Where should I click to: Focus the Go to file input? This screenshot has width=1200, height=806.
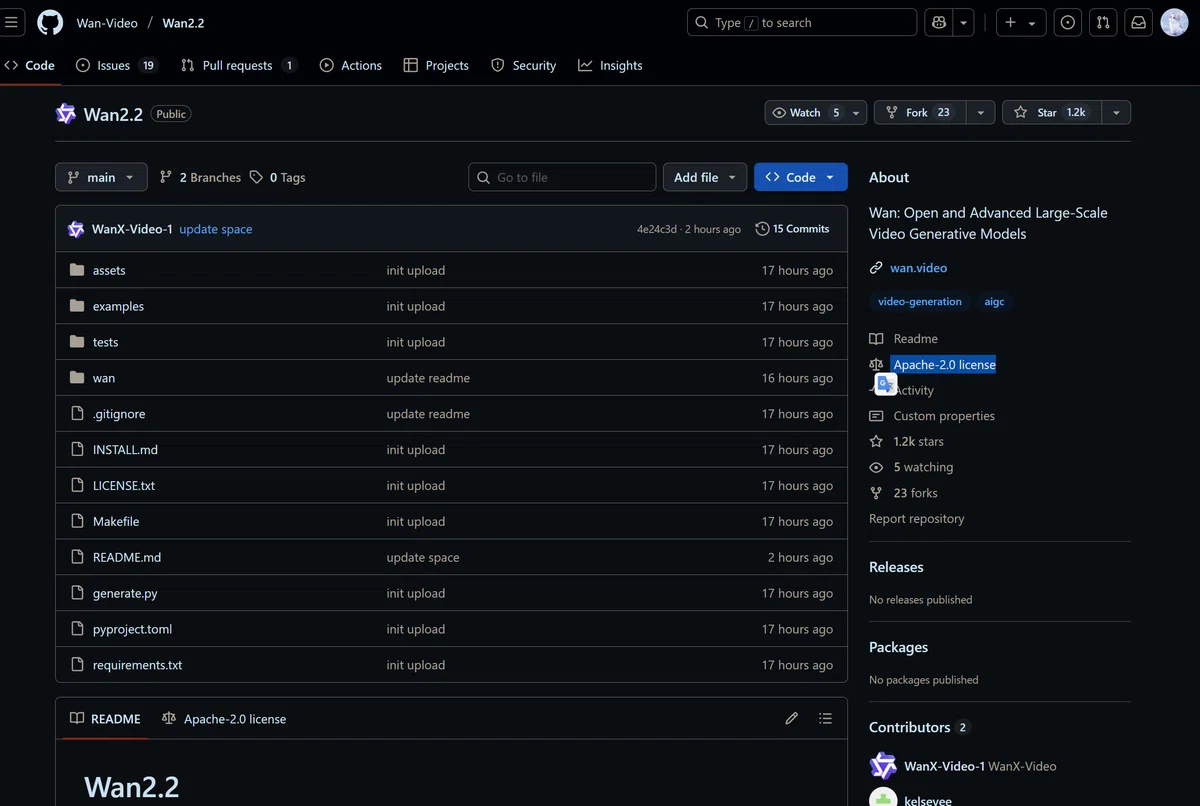click(562, 177)
